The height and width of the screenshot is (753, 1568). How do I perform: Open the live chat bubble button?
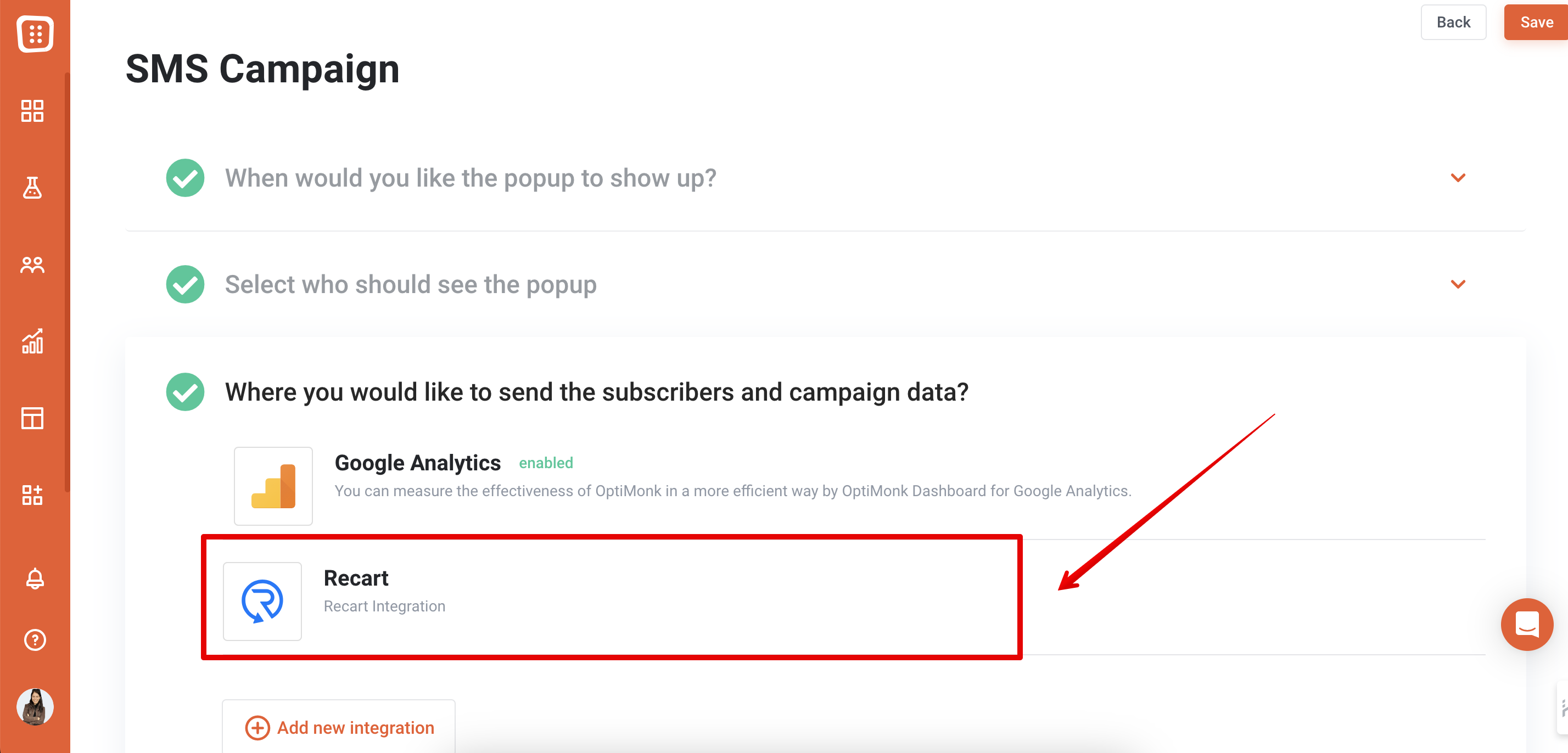1527,624
